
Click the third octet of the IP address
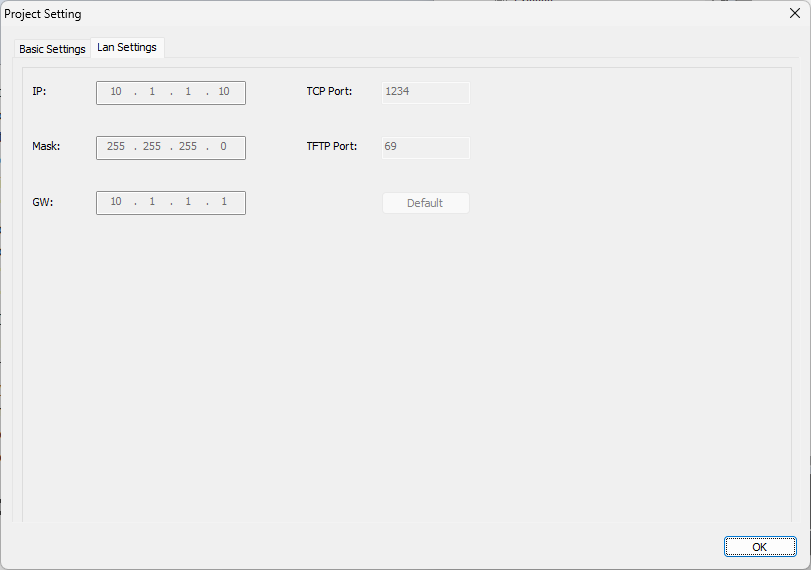pyautogui.click(x=188, y=92)
